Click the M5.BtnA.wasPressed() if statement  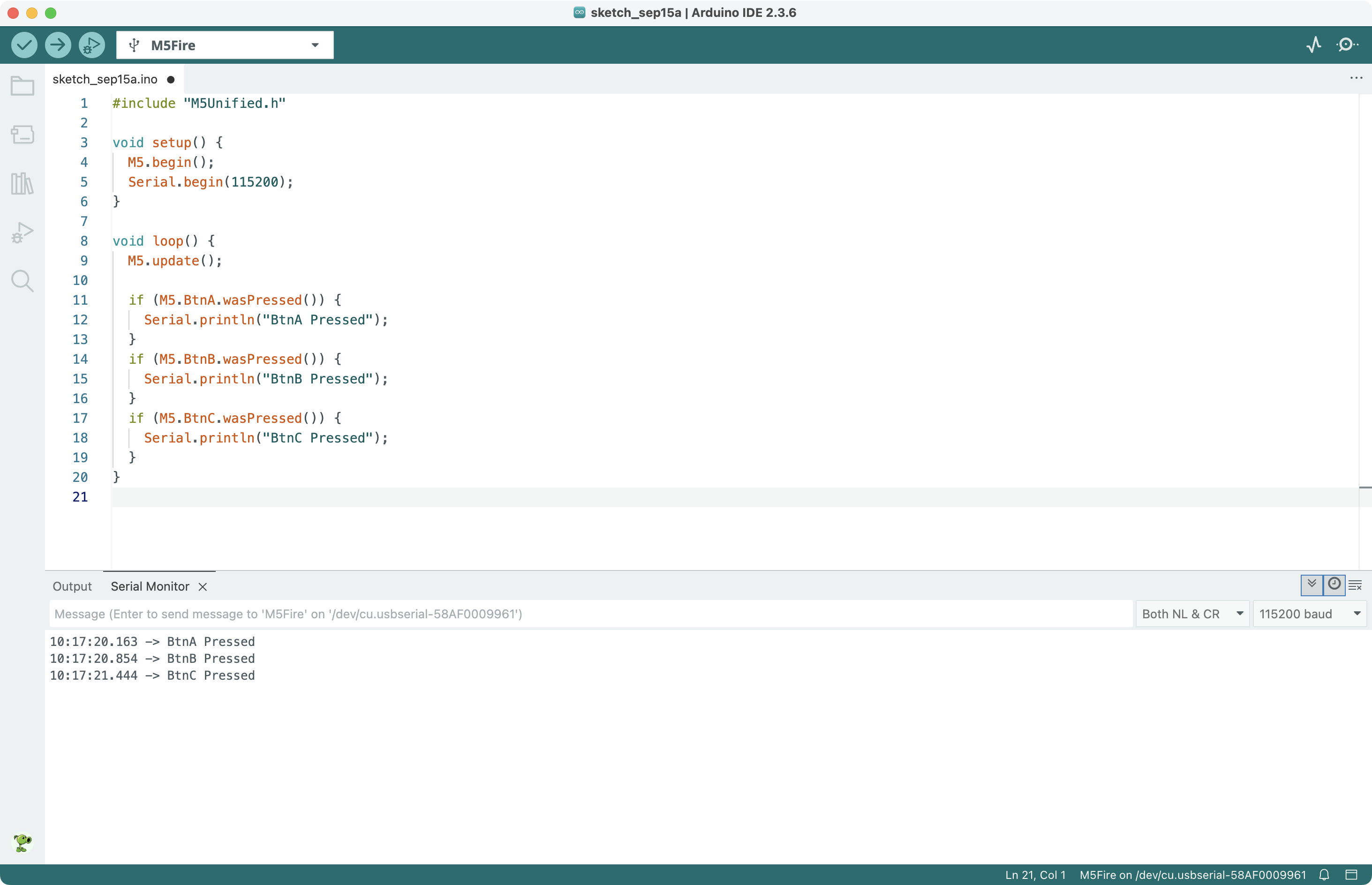click(x=235, y=300)
